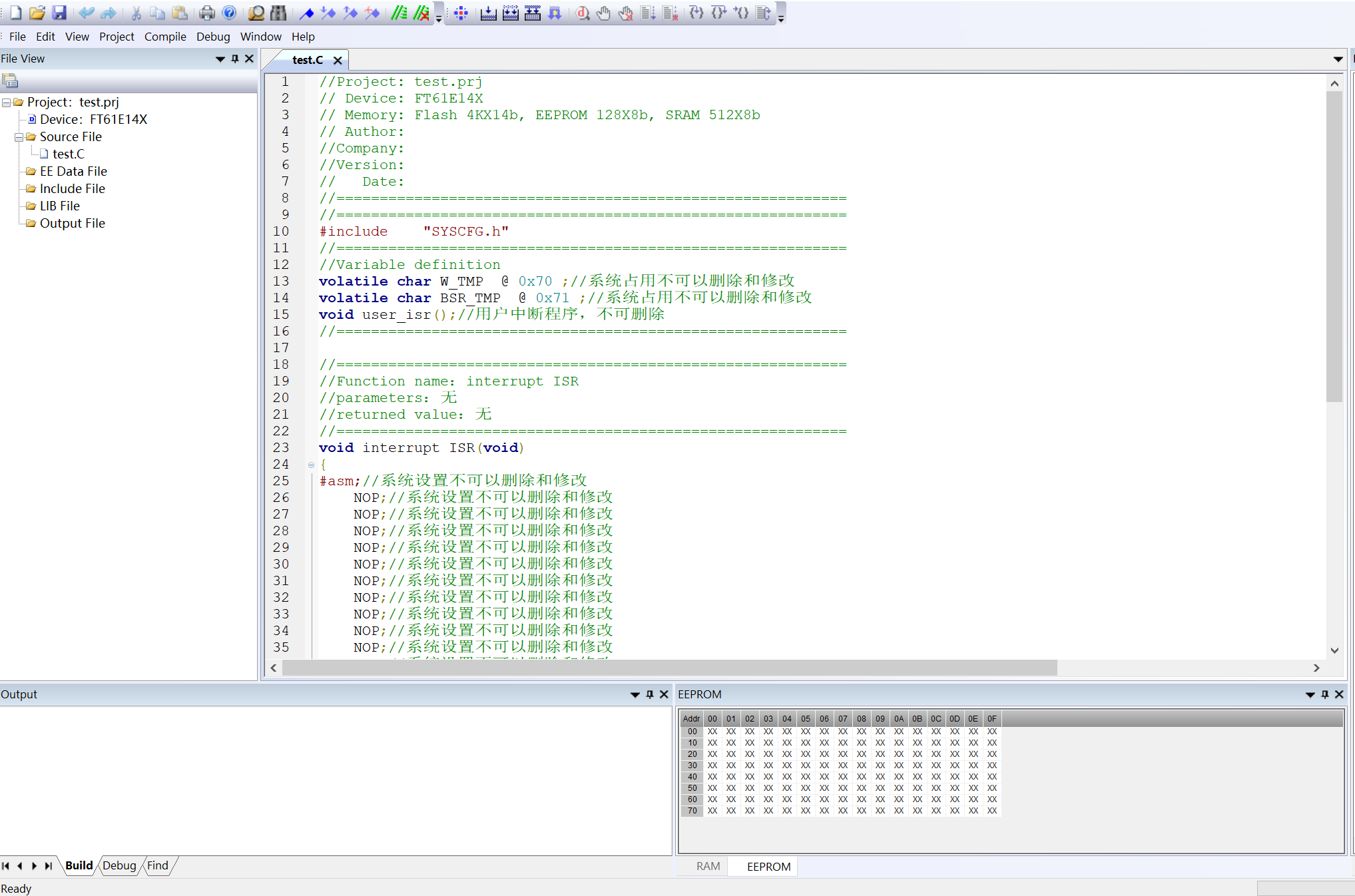Viewport: 1355px width, 896px height.
Task: Clear all bookmarks icon
Action: coord(372,13)
